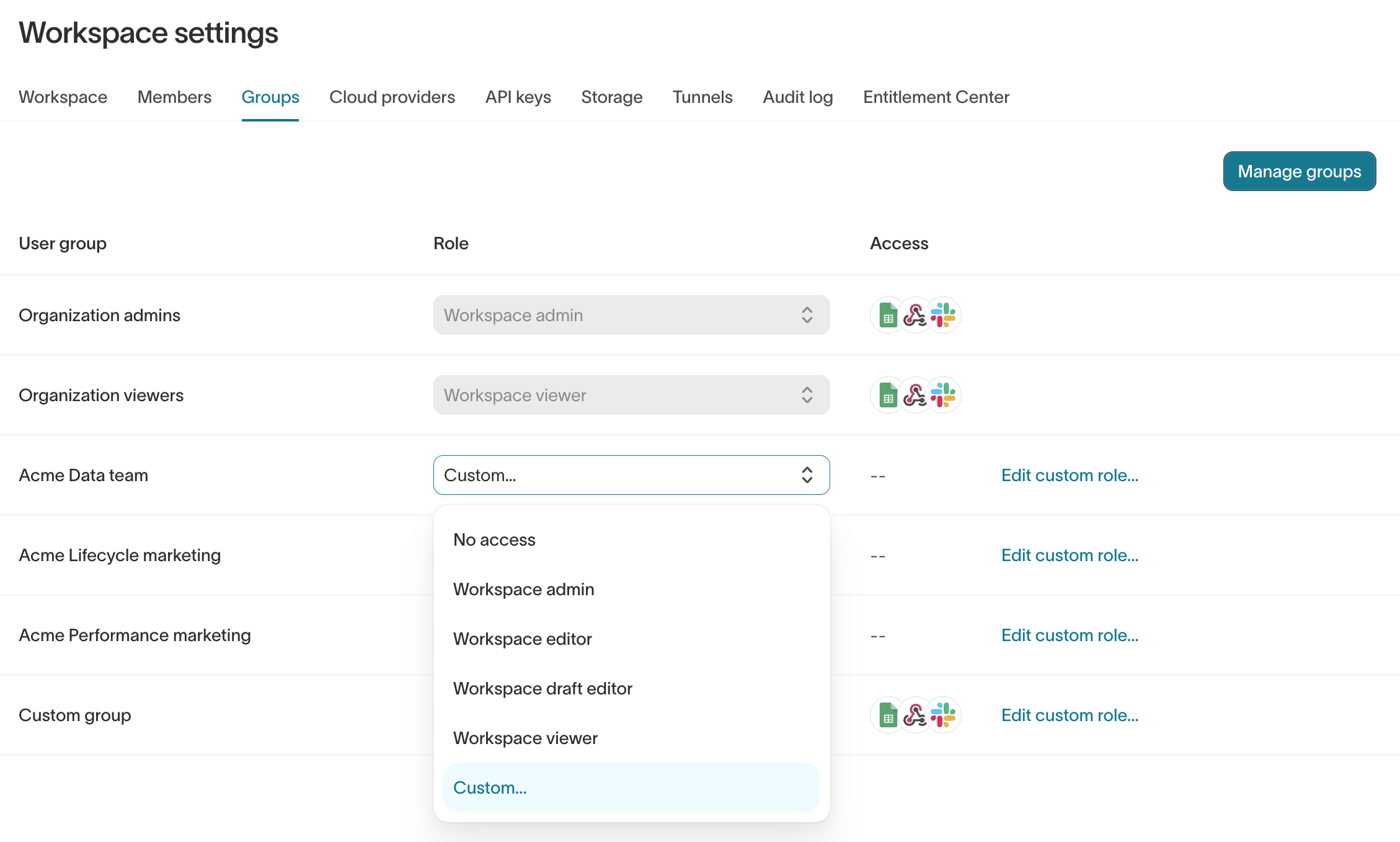The image size is (1400, 842).
Task: Click Google Sheets icon in Organization viewers row
Action: tap(888, 395)
